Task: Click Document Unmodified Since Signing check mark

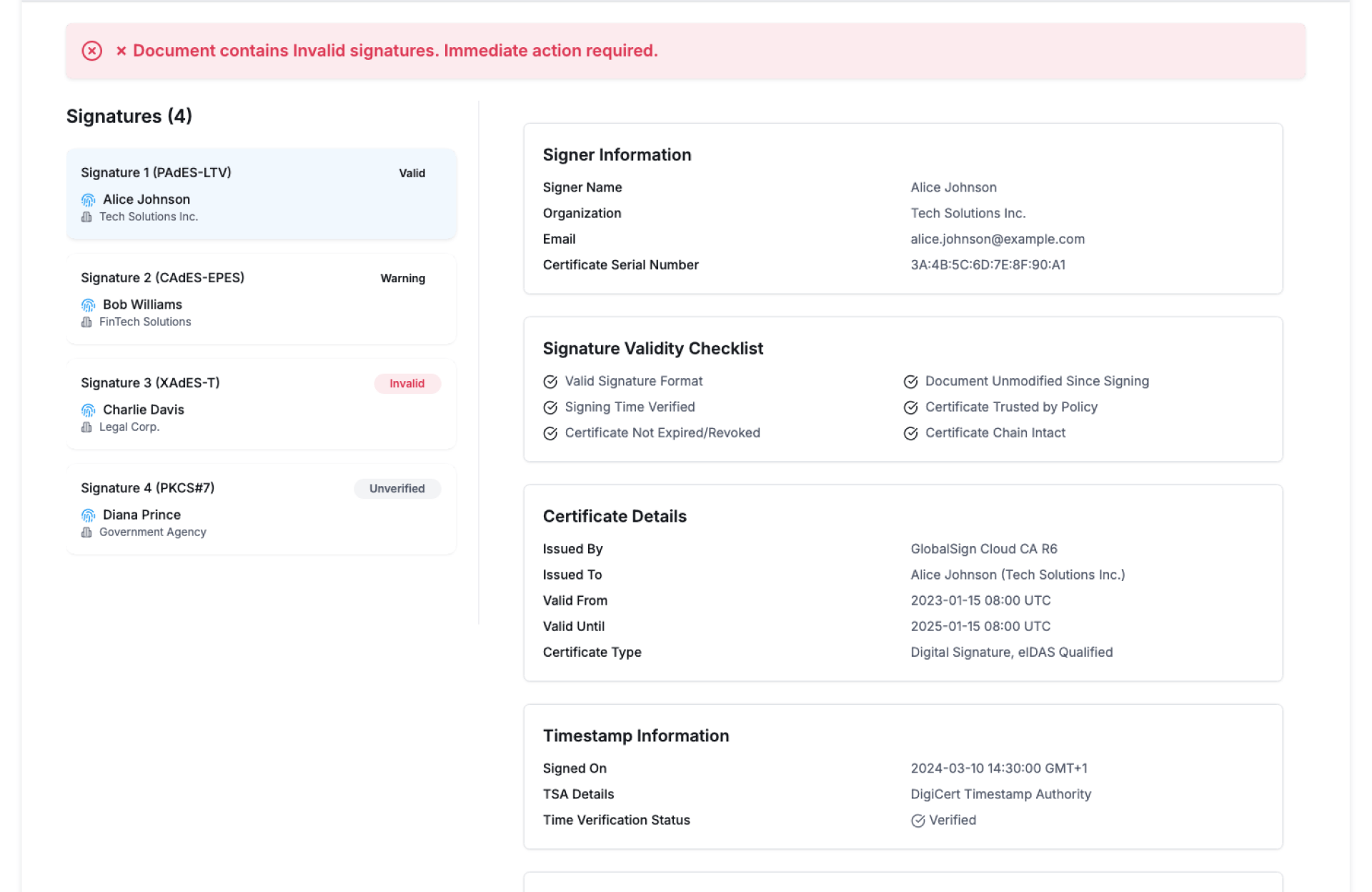Action: (910, 382)
